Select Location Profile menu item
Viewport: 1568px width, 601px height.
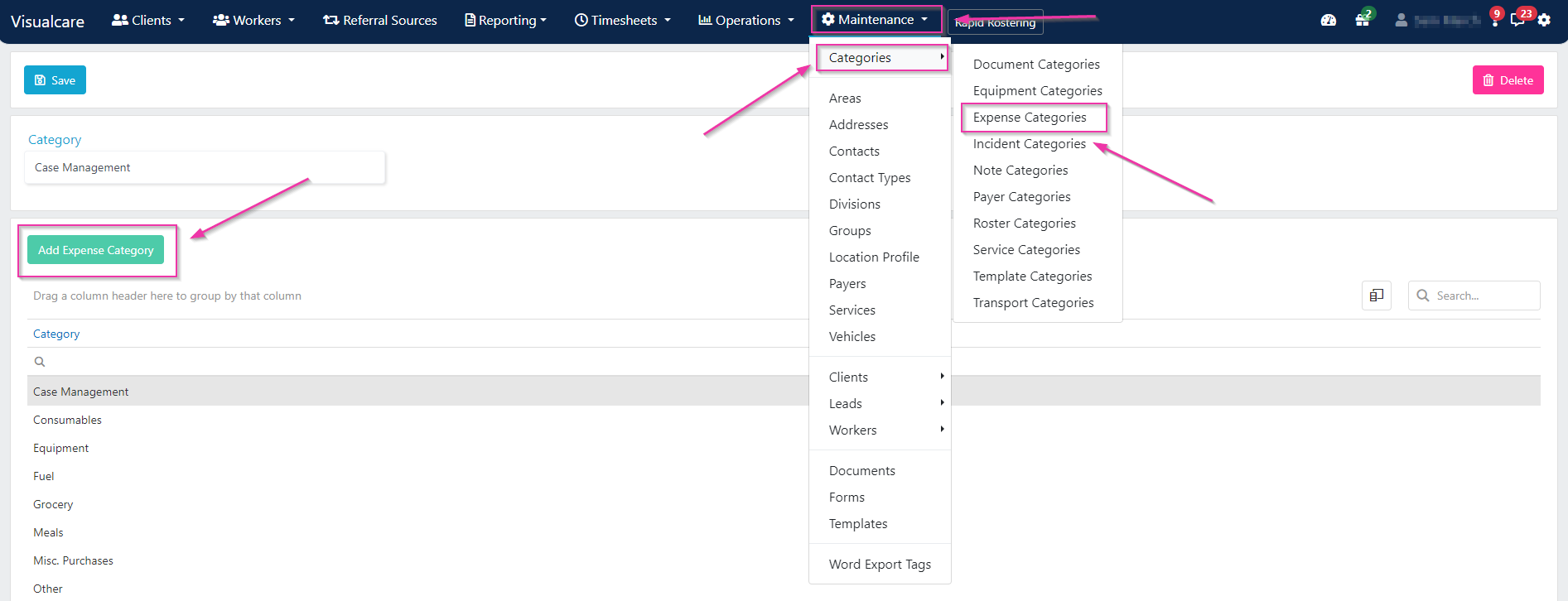874,257
